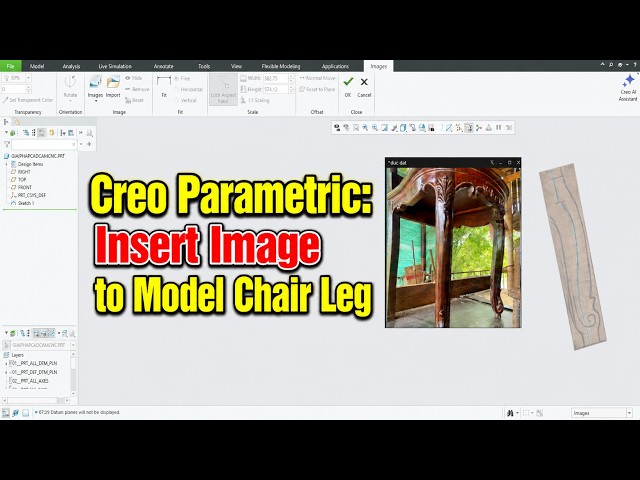This screenshot has width=640, height=480.
Task: Click the model tree filter funnel icon
Action: [x=7, y=144]
